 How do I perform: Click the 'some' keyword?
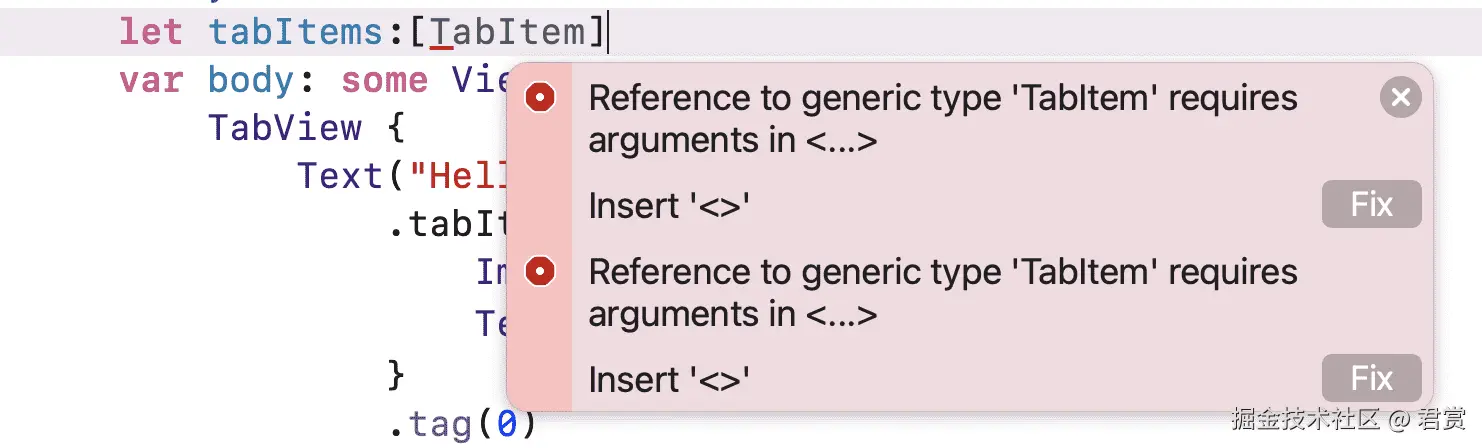click(x=385, y=80)
